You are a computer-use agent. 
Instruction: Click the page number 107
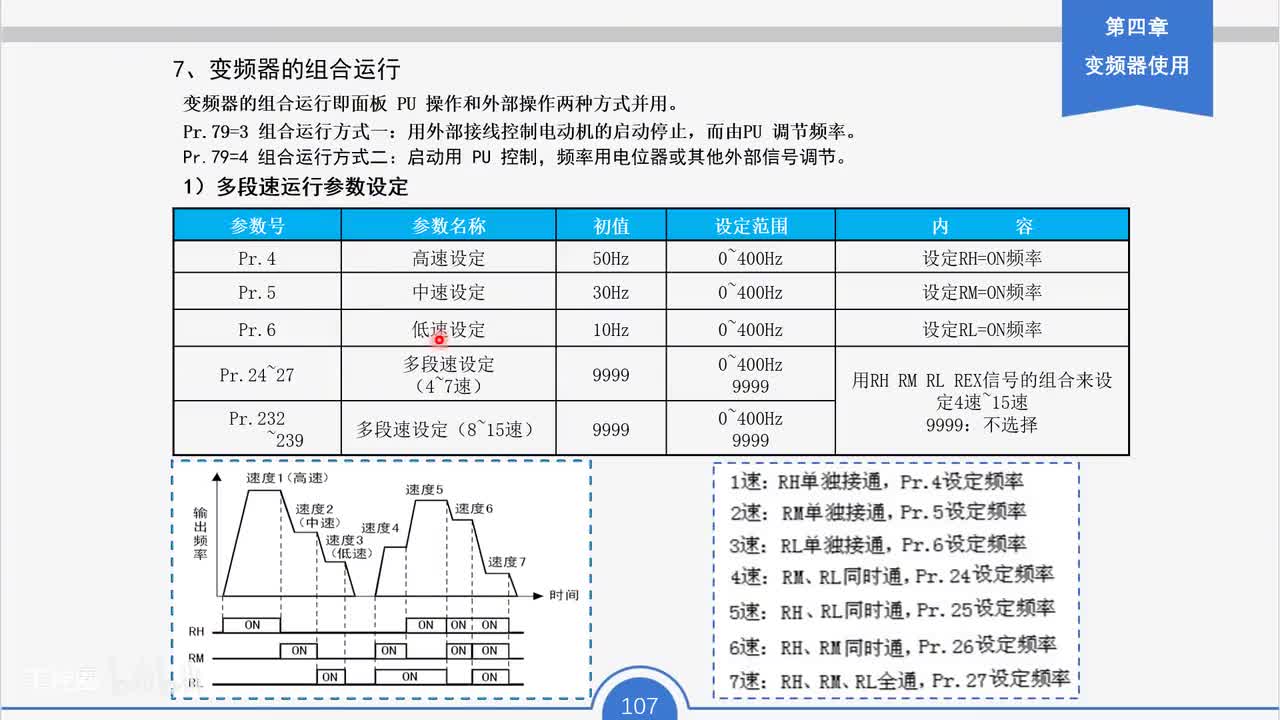[x=640, y=706]
